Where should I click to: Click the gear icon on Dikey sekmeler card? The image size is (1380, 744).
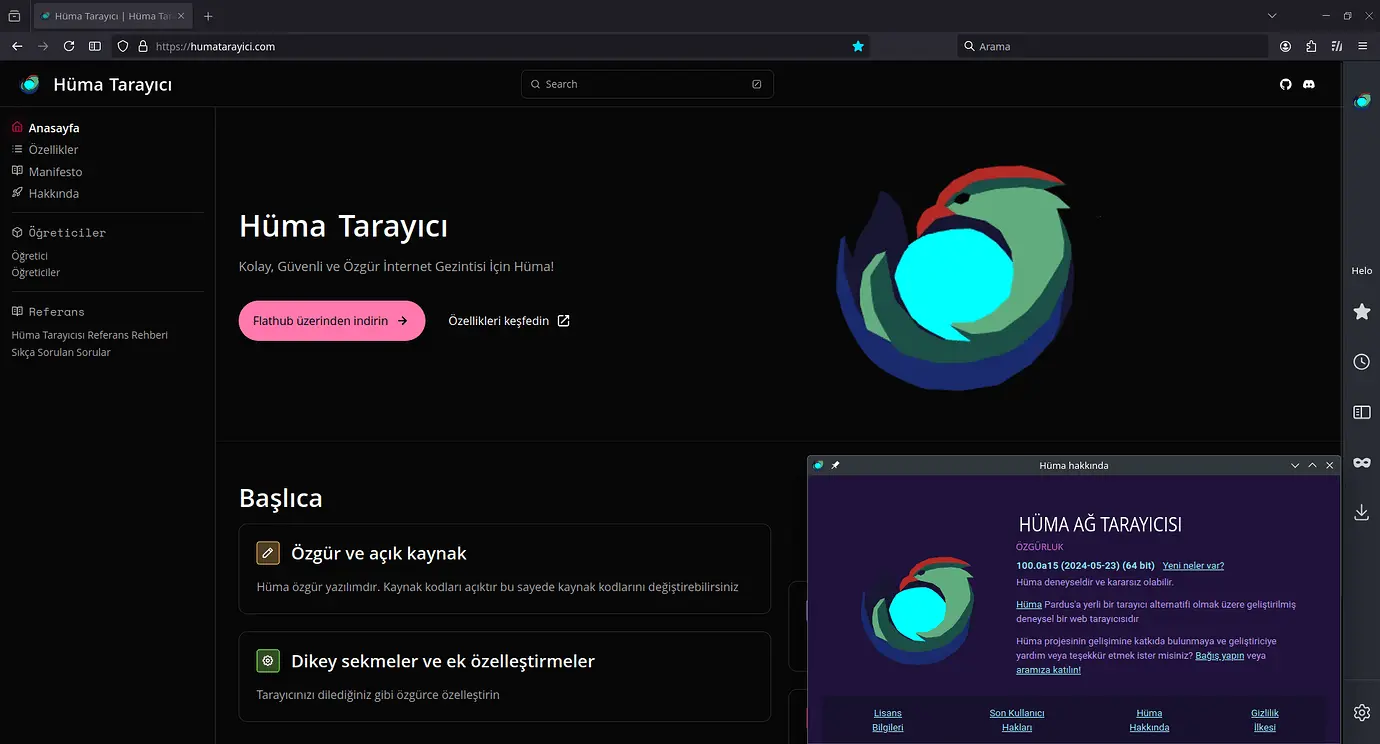click(x=268, y=661)
